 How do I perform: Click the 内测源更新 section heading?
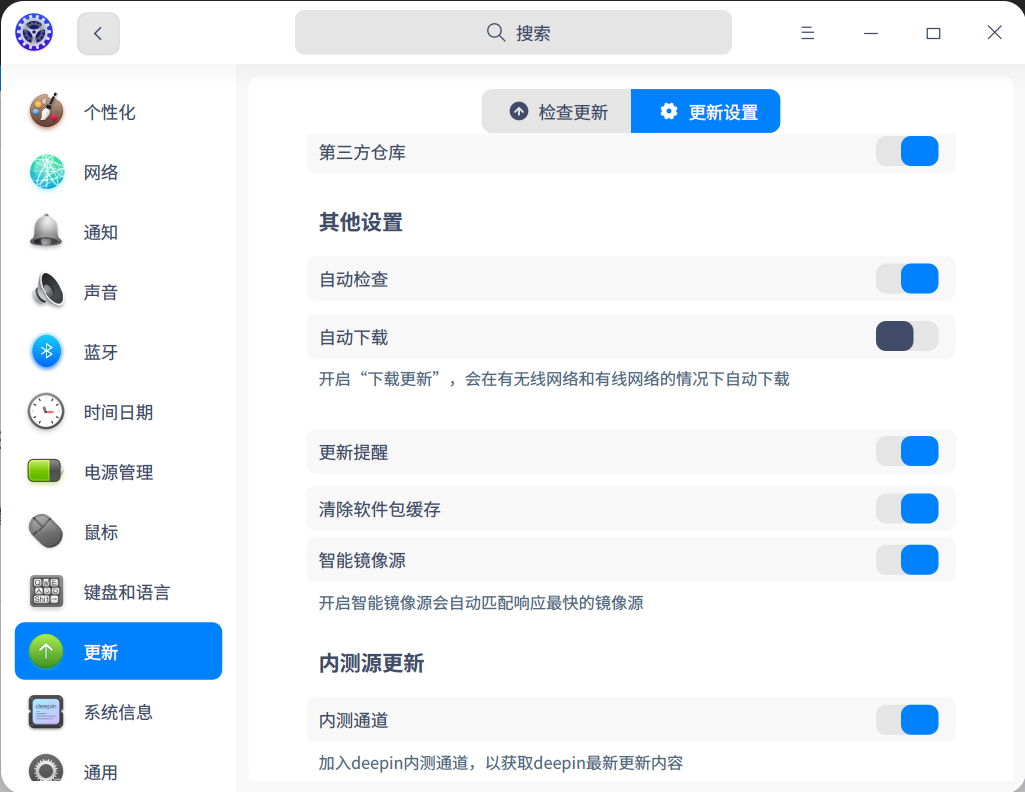[x=371, y=663]
